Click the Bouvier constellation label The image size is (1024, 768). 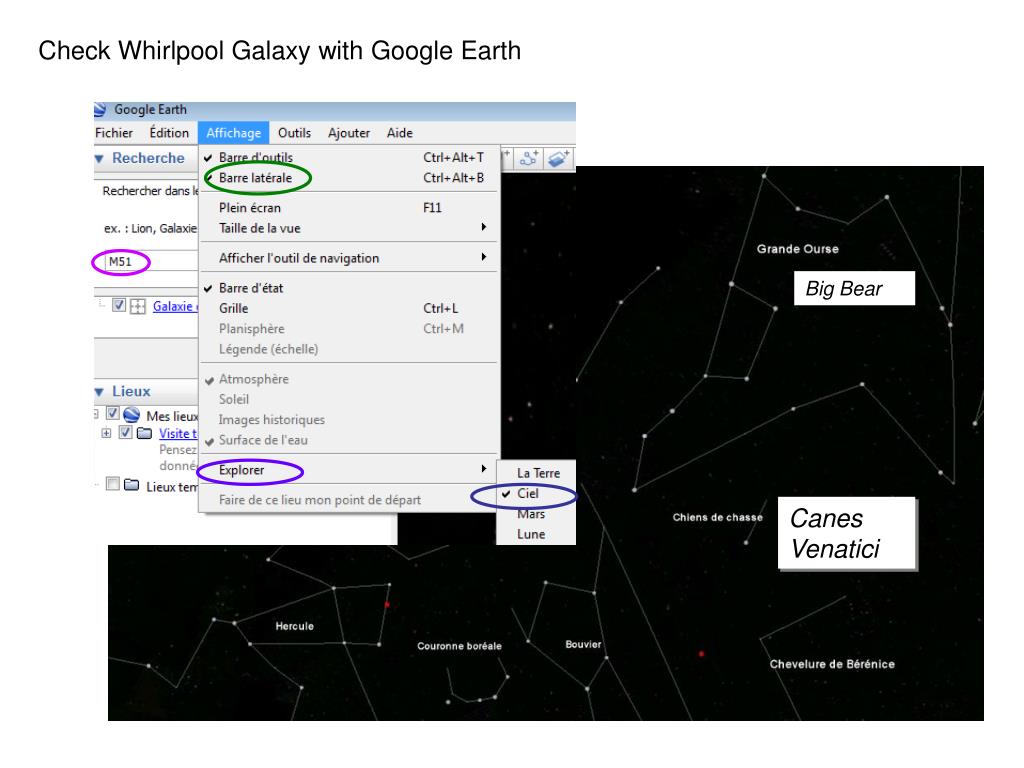point(583,644)
